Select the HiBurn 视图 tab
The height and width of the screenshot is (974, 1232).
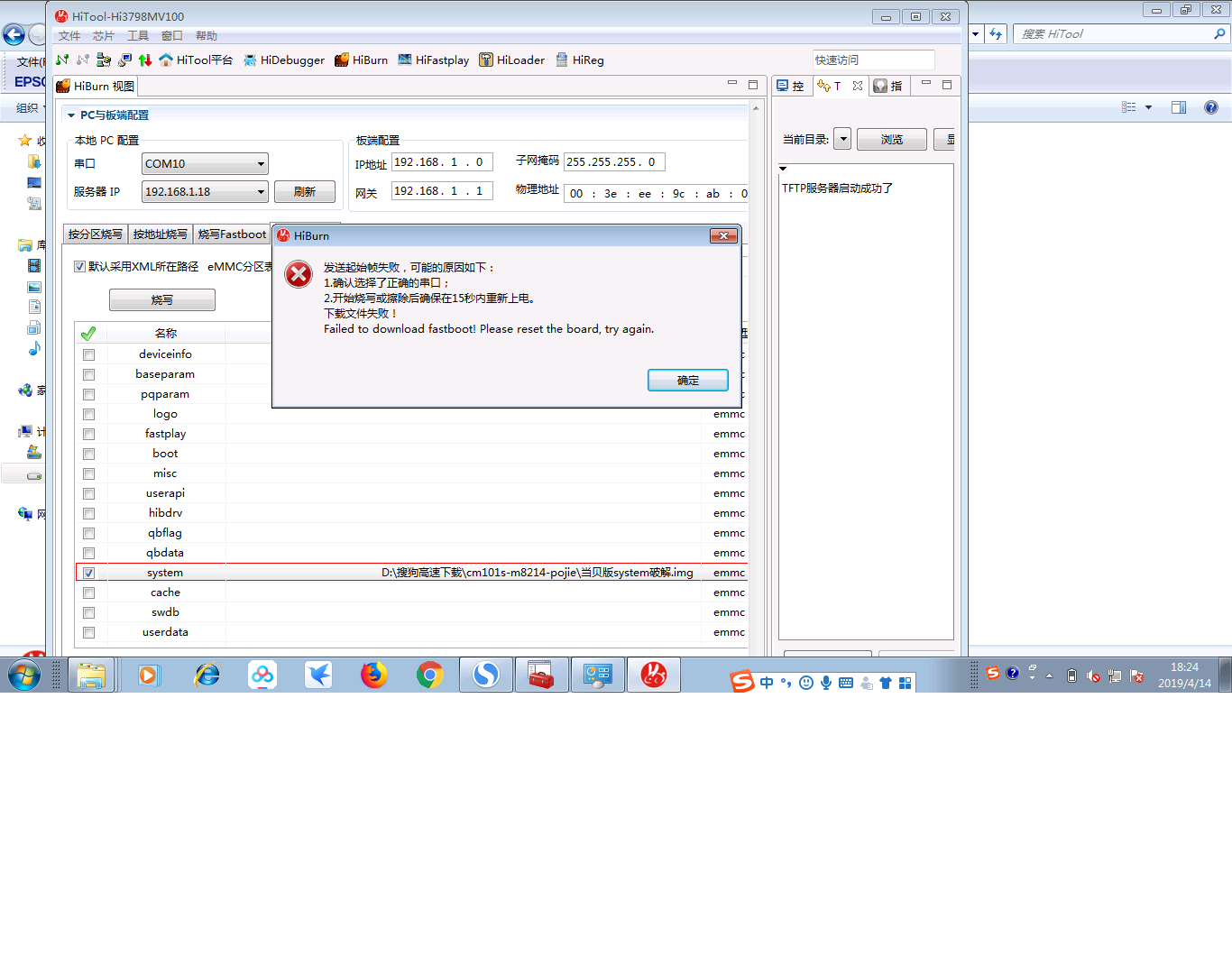(x=96, y=87)
